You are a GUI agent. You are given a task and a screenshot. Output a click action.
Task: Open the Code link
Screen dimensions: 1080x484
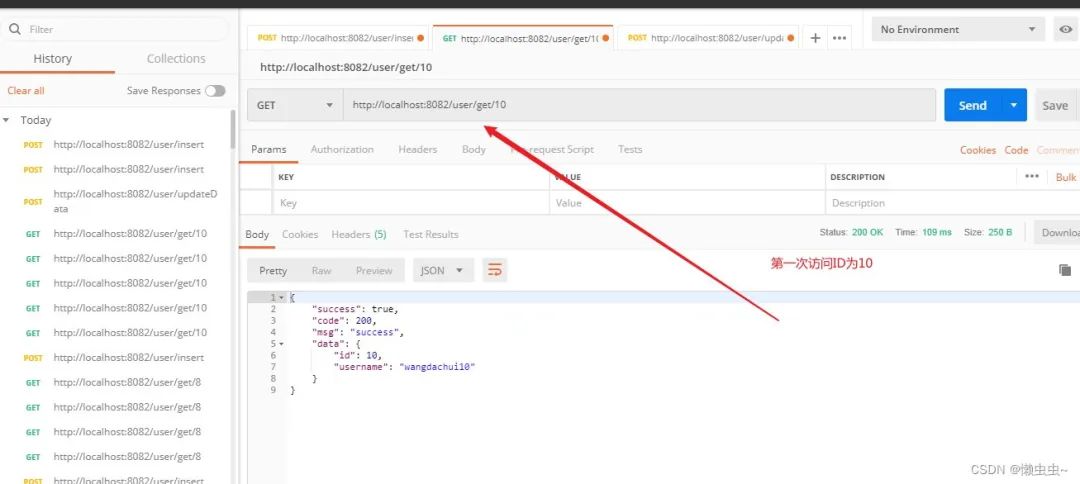click(x=1016, y=149)
